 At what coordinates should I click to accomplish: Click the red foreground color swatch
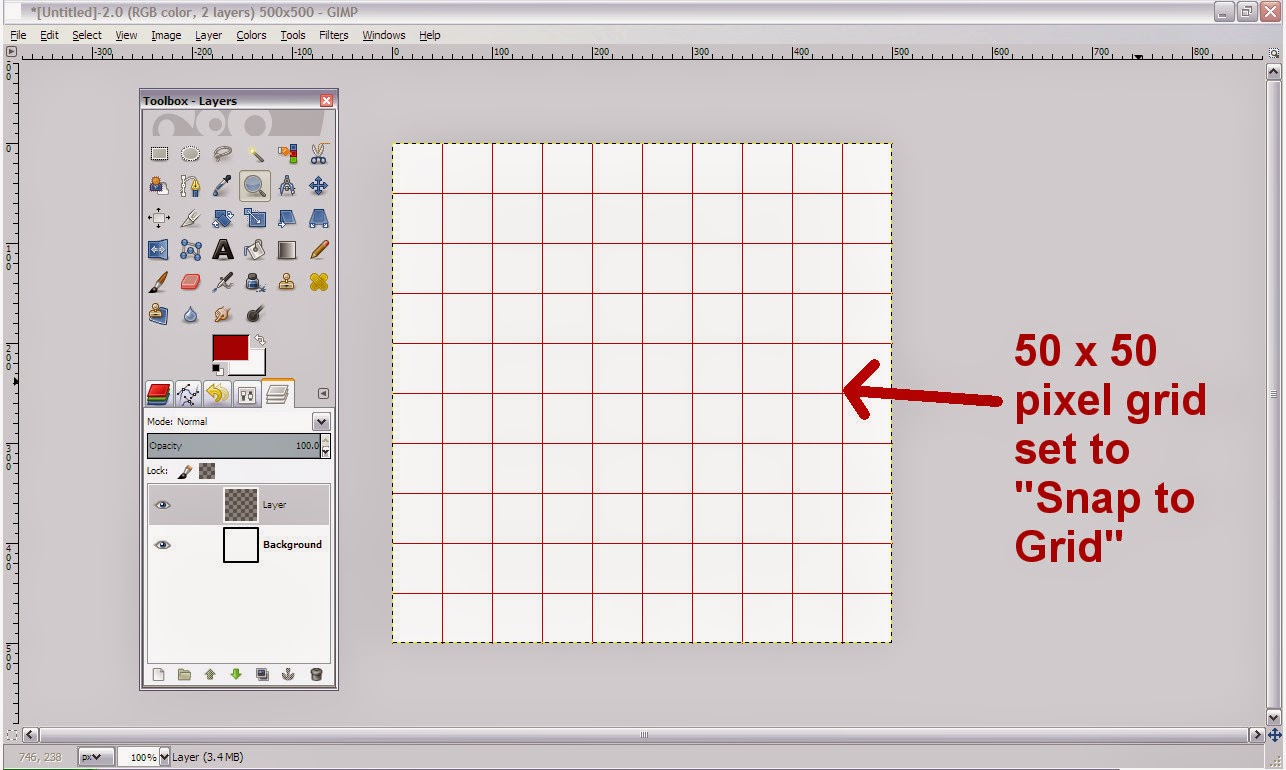point(230,348)
